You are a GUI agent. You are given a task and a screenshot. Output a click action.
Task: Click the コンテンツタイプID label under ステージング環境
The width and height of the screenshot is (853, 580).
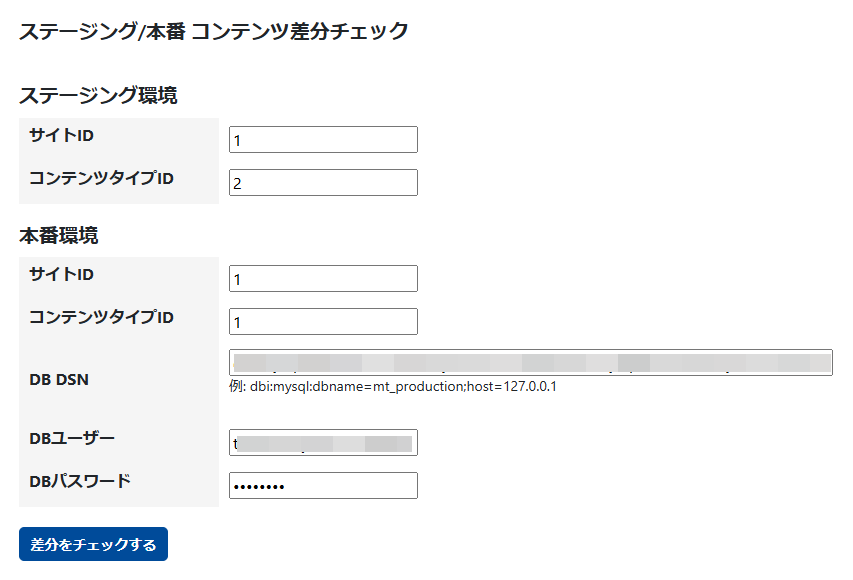101,178
